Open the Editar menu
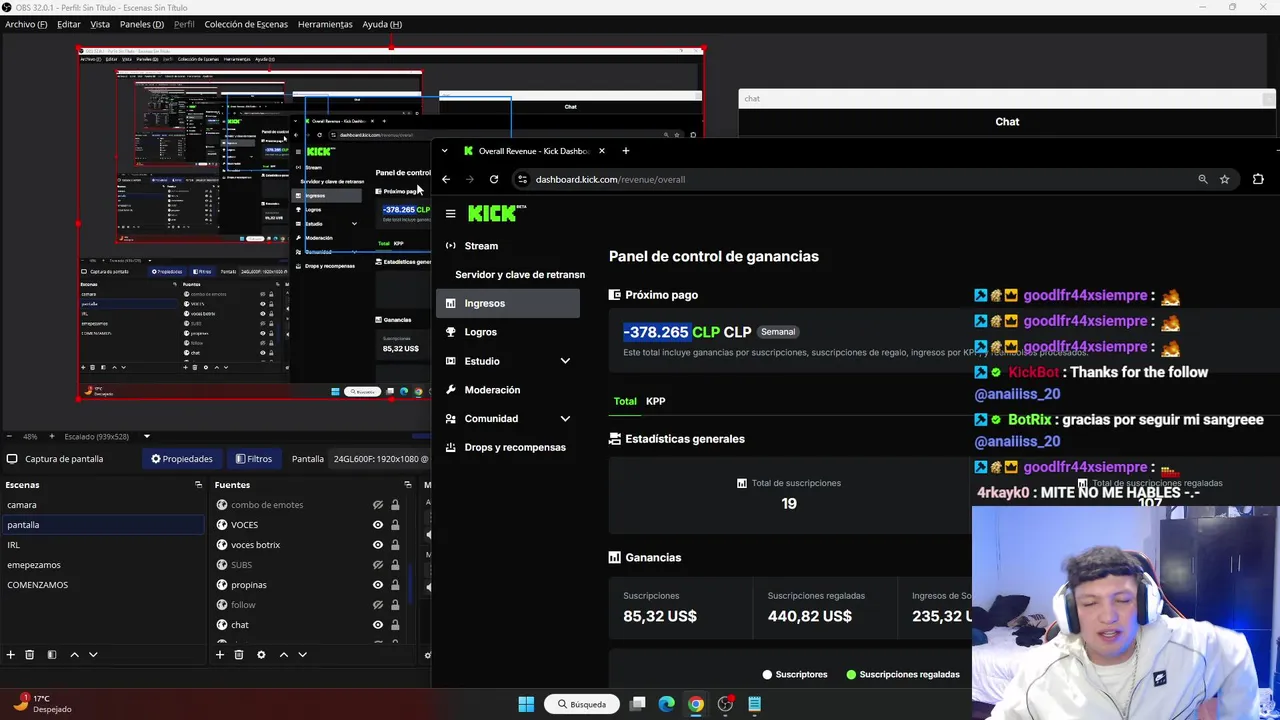The image size is (1280, 720). tap(68, 24)
